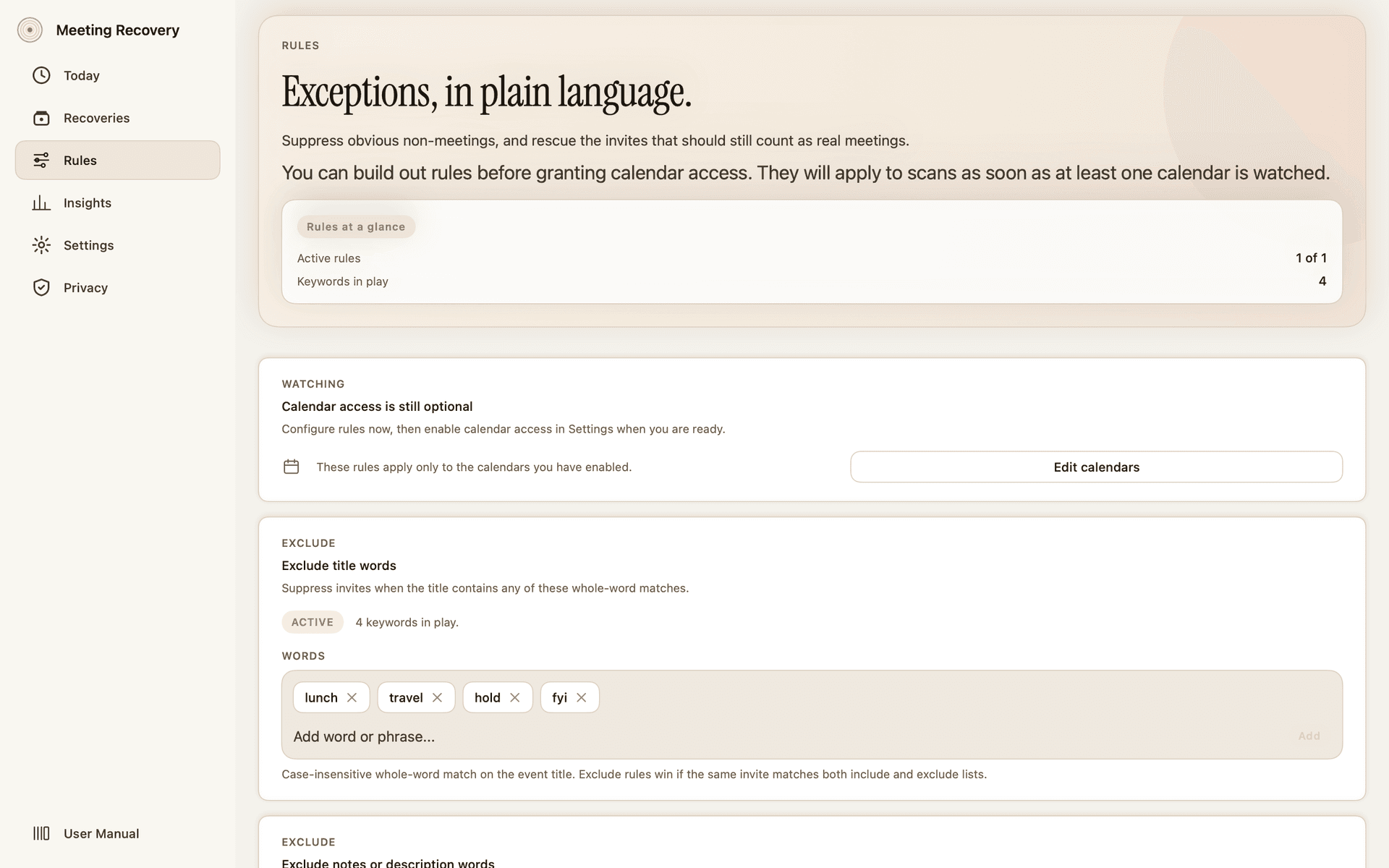The height and width of the screenshot is (868, 1389).
Task: Open the Rules sidebar item
Action: point(117,161)
